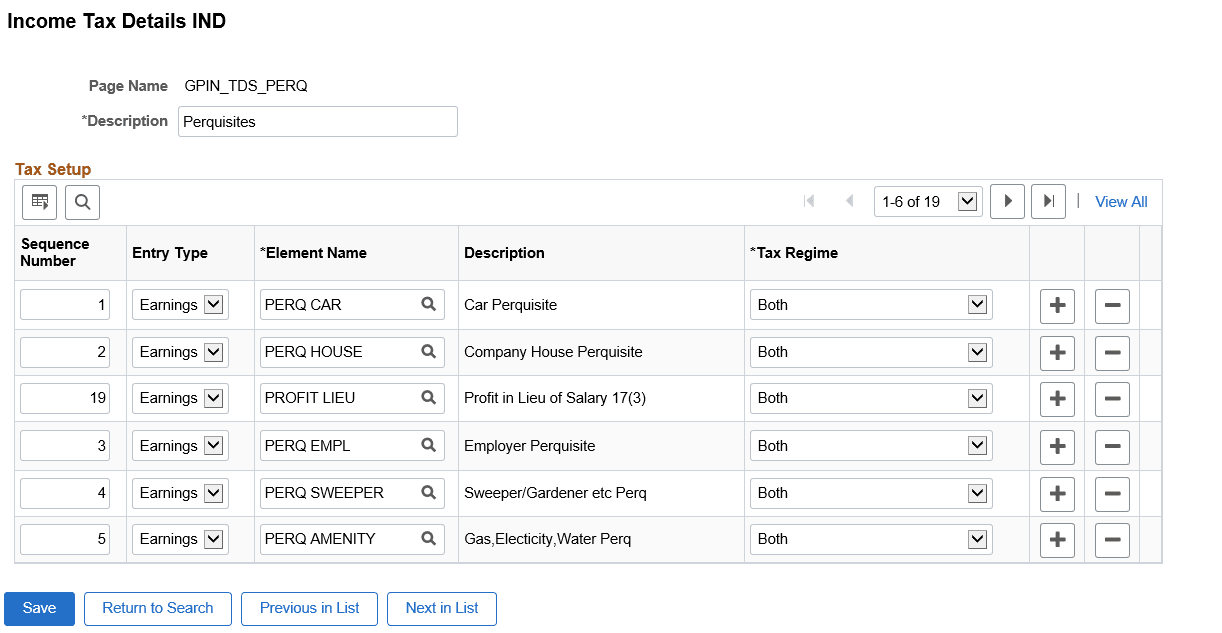
Task: Jump to the last page of rows
Action: point(1048,201)
